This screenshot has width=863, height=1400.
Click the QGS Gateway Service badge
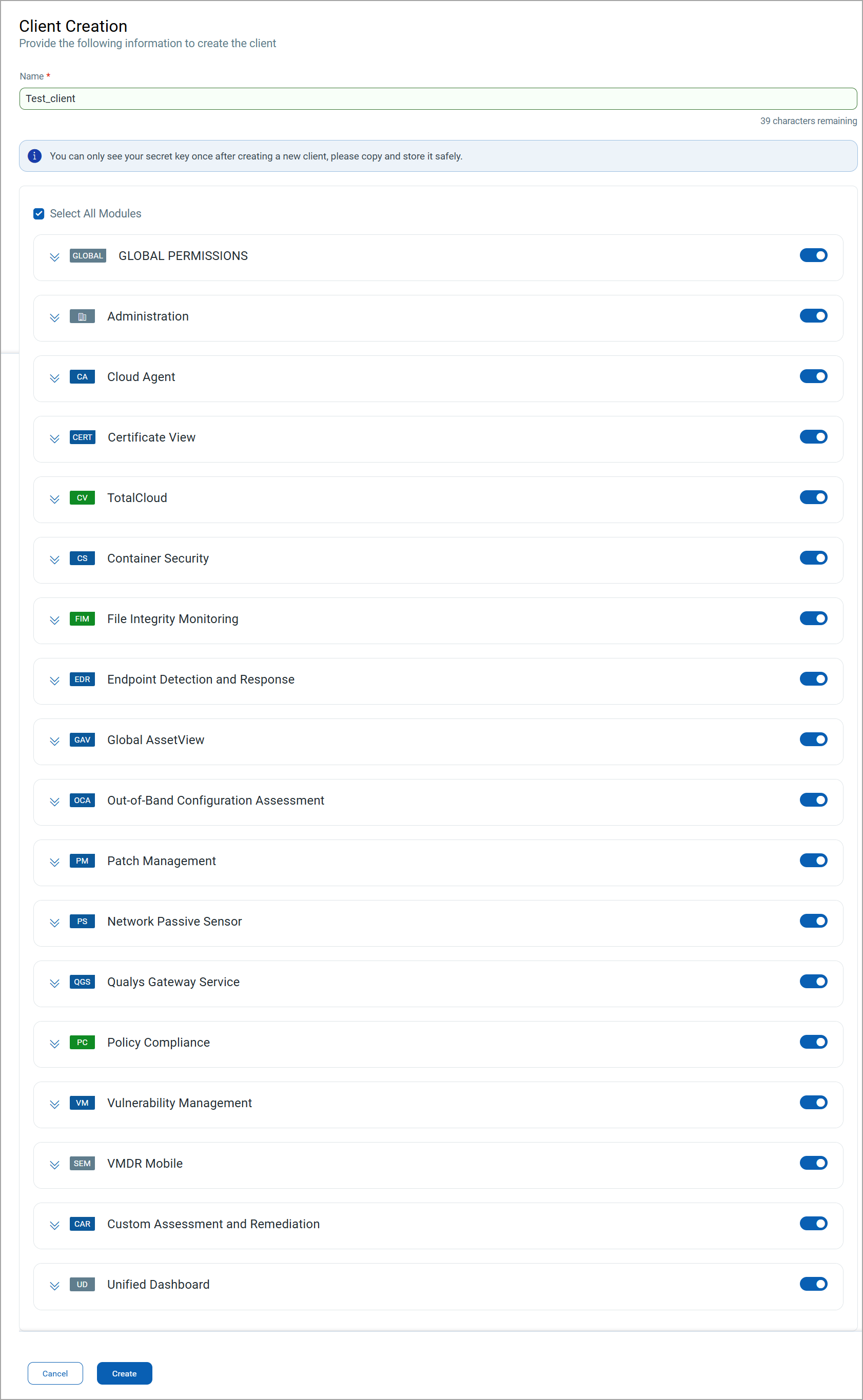82,981
